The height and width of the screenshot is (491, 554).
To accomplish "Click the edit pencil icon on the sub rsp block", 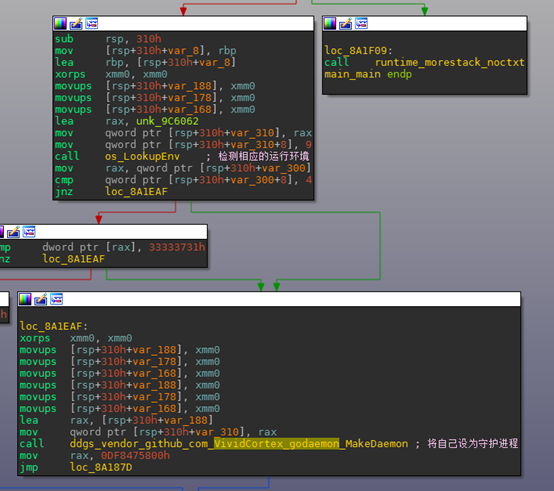I will [x=76, y=24].
